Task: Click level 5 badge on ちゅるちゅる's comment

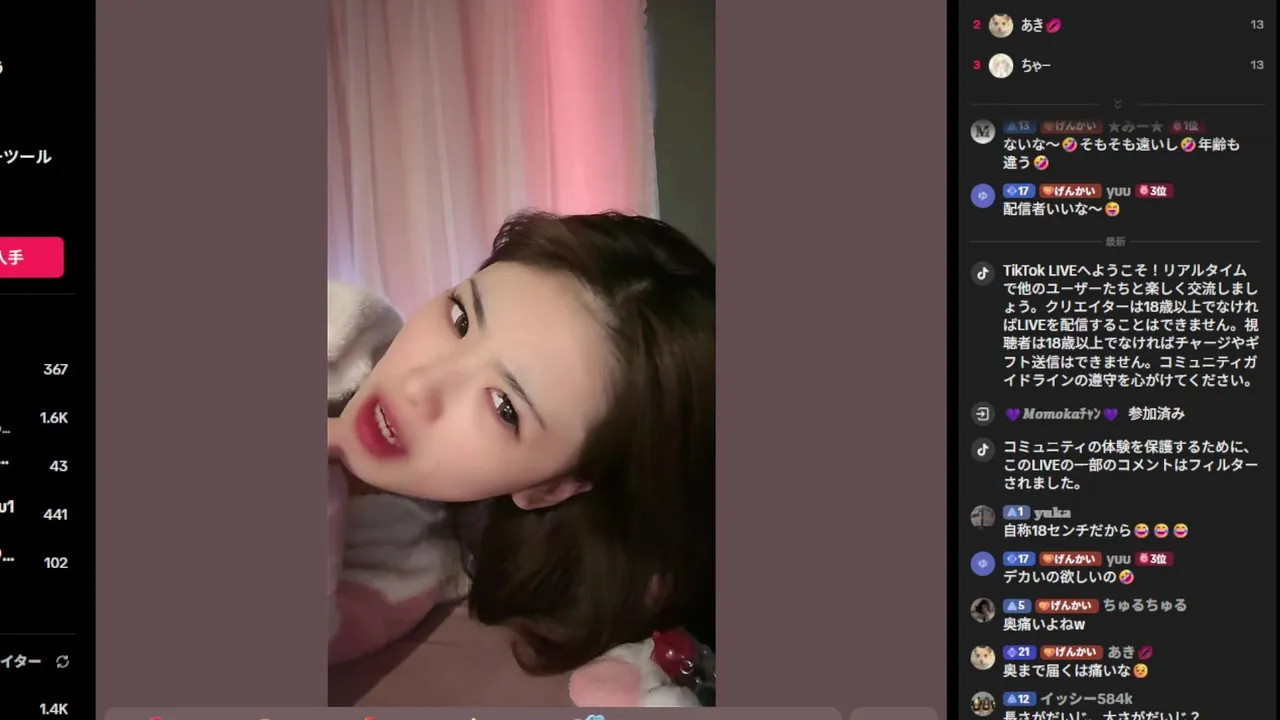Action: [1017, 605]
